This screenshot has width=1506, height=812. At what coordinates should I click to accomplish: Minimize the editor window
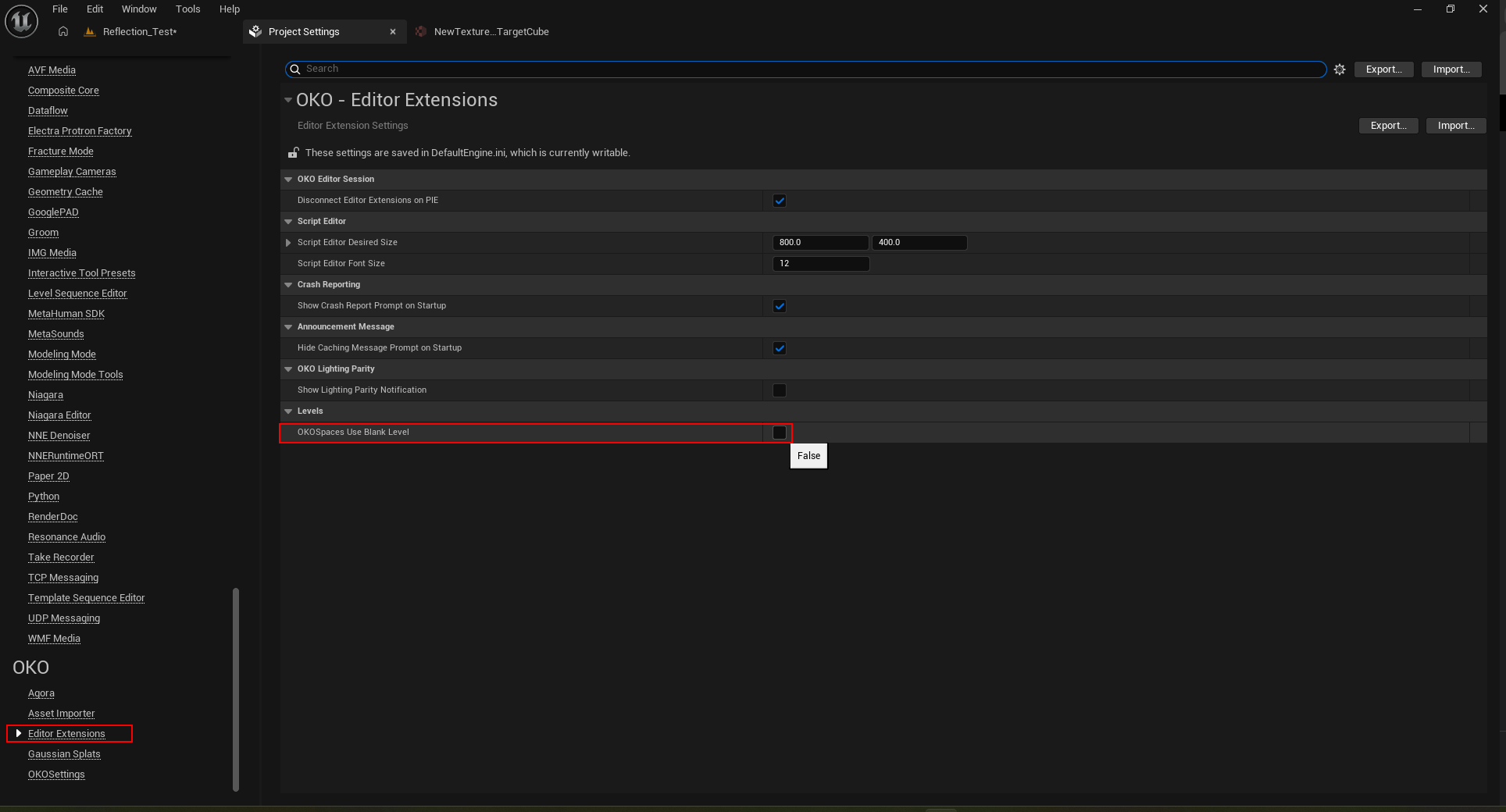point(1418,9)
